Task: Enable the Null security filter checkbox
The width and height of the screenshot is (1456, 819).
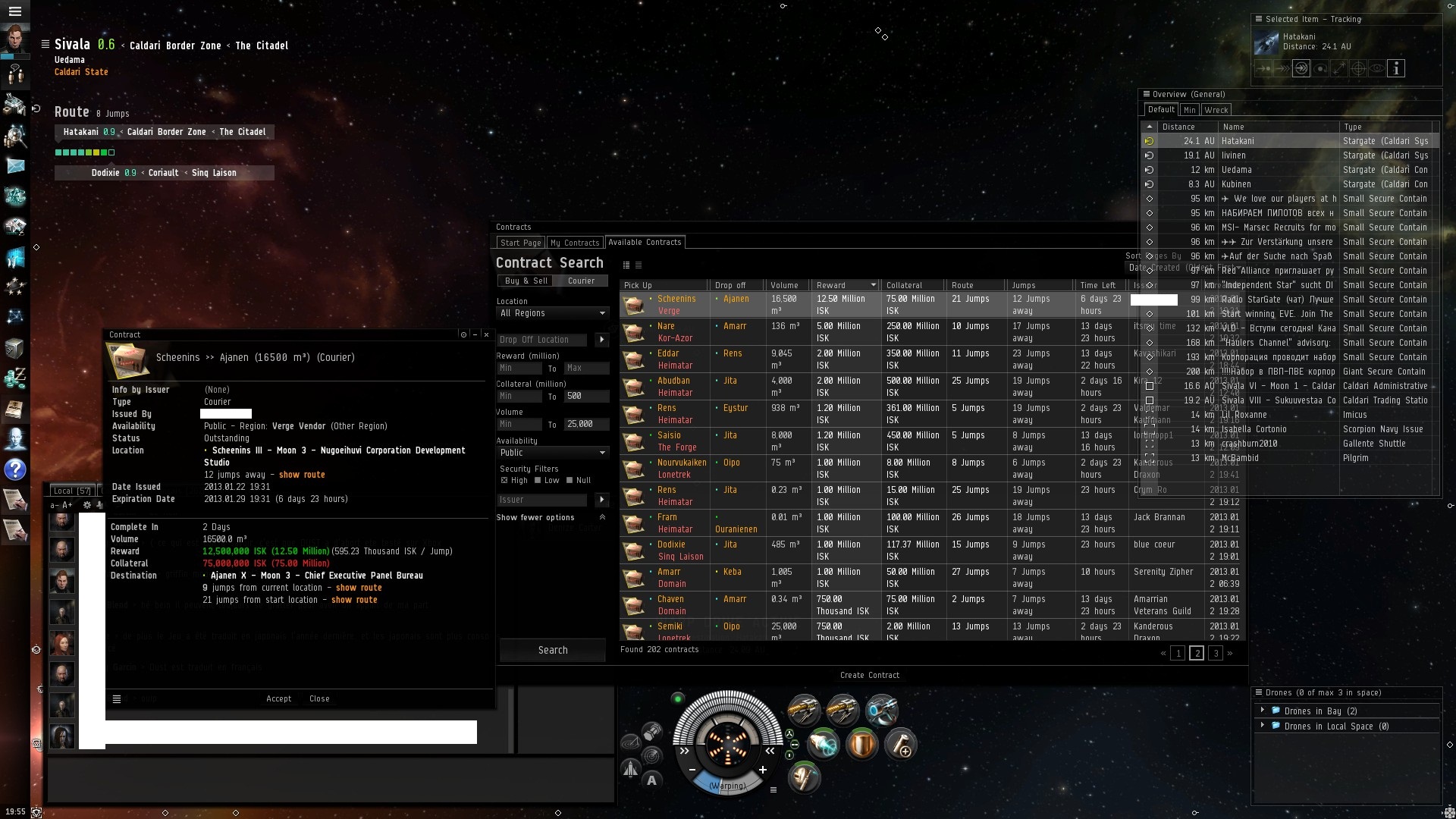Action: click(x=570, y=481)
